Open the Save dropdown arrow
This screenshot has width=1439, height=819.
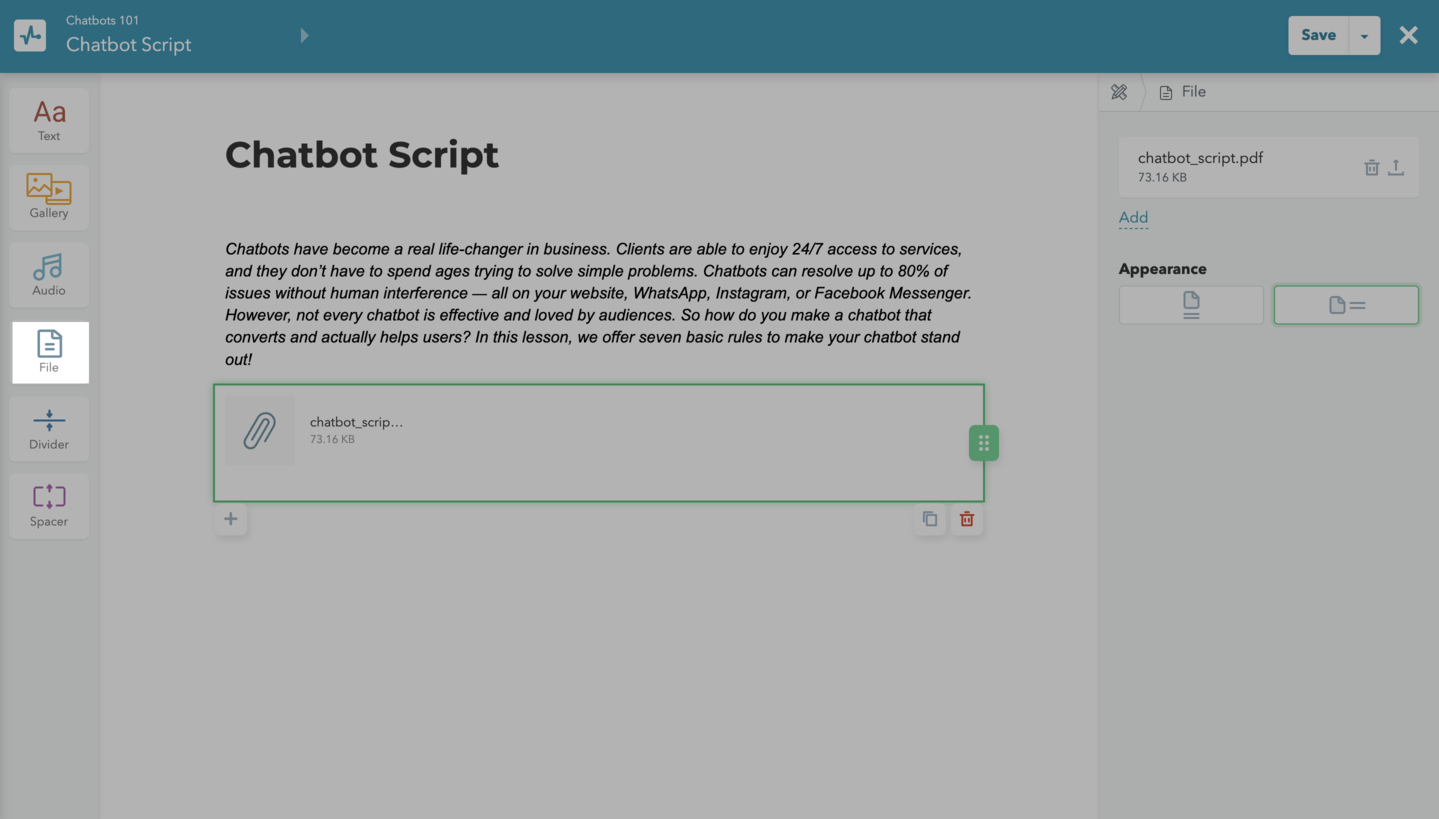(x=1364, y=36)
